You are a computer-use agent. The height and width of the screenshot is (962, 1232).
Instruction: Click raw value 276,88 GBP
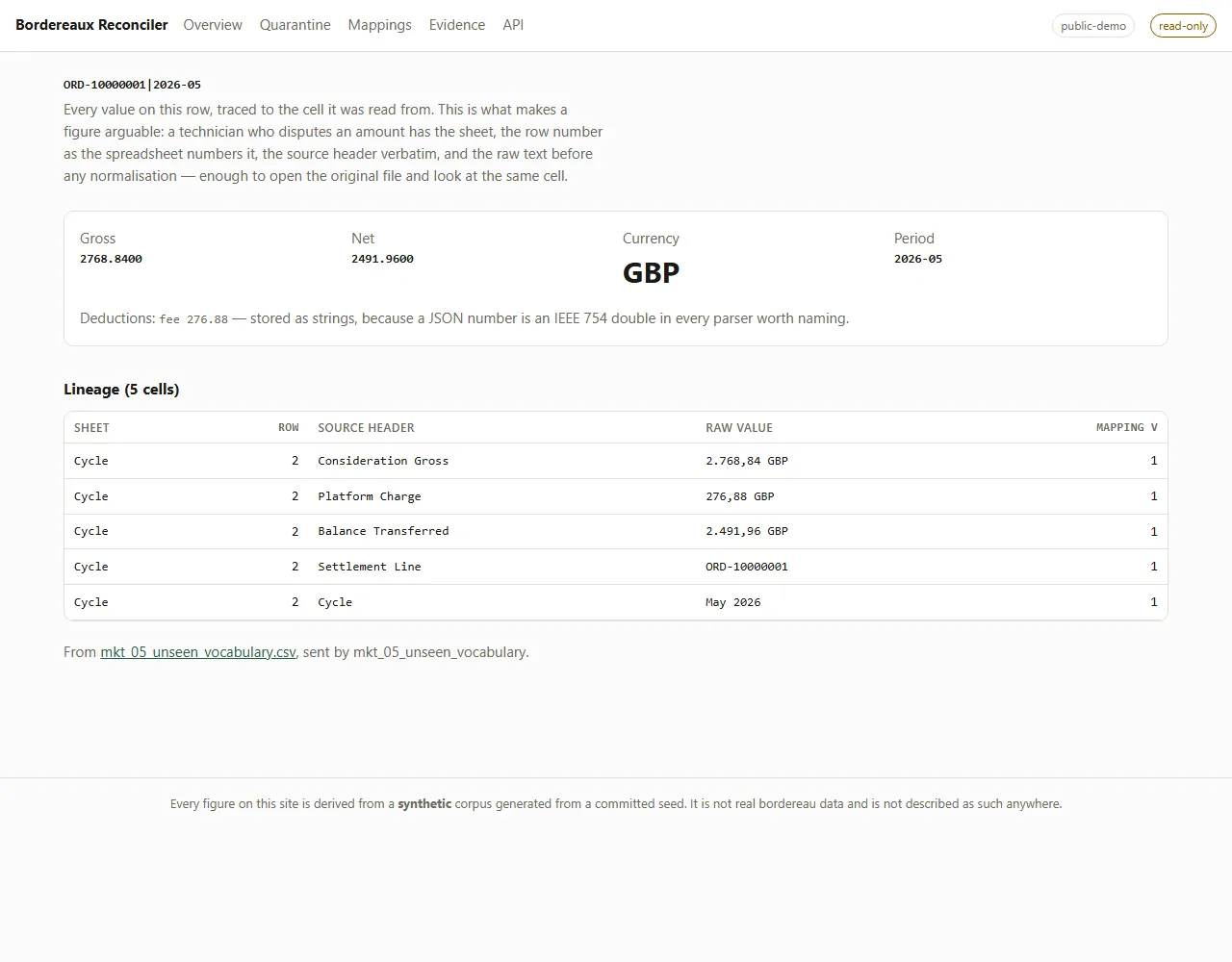click(x=740, y=496)
